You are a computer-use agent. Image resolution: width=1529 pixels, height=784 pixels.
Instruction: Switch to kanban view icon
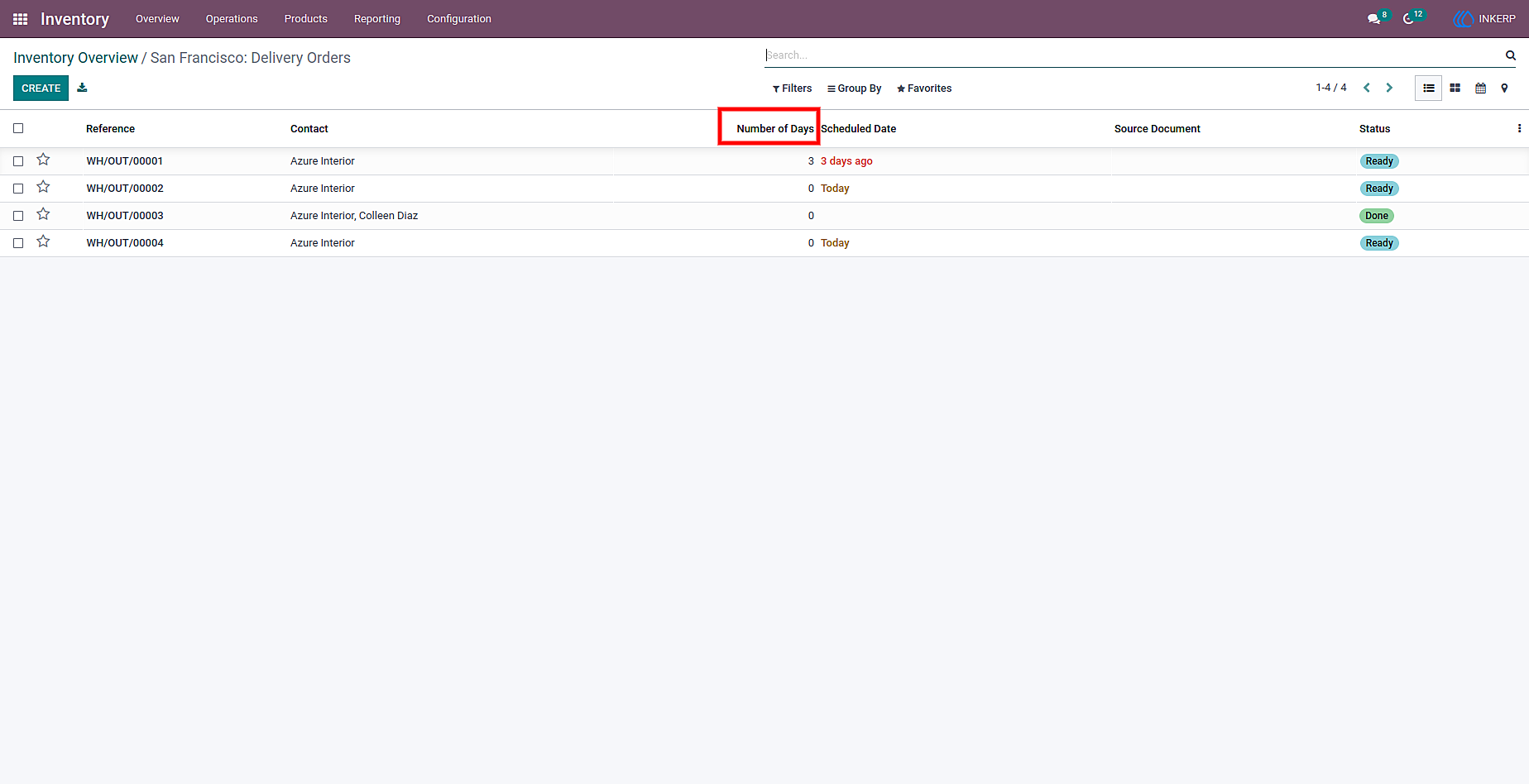(1455, 88)
